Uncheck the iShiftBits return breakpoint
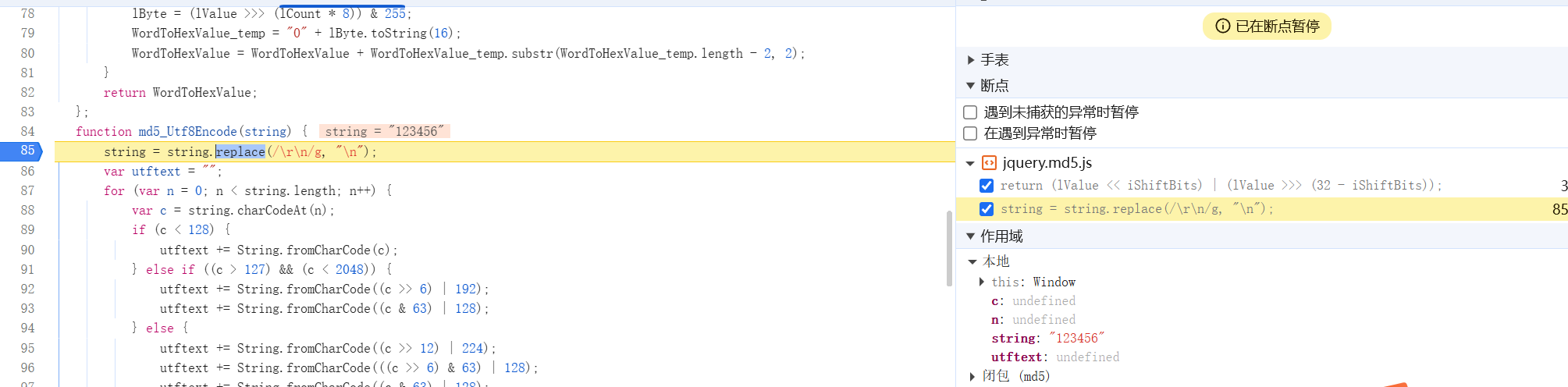 [x=987, y=186]
